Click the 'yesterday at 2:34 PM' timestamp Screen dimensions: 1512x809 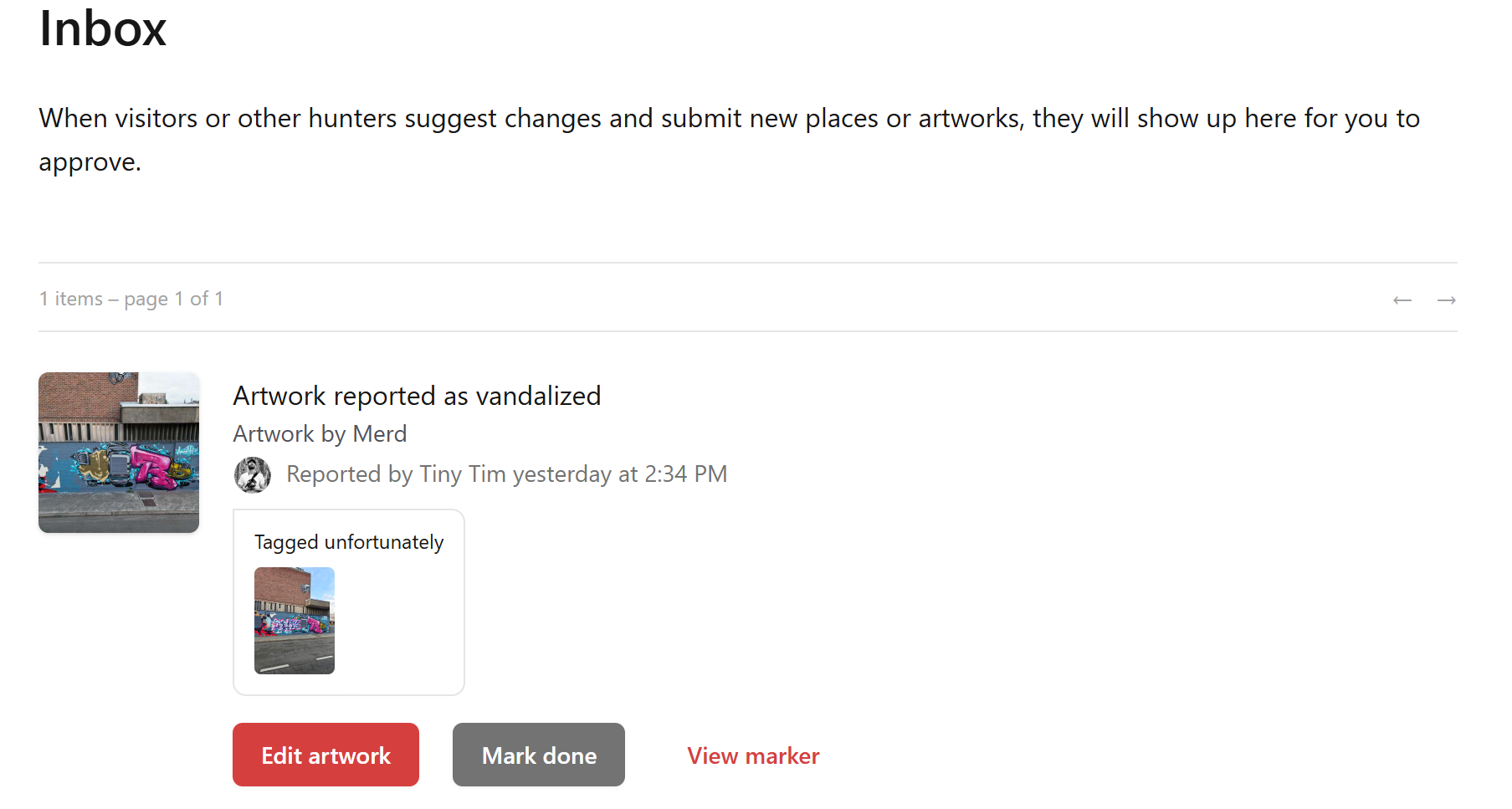[x=620, y=474]
